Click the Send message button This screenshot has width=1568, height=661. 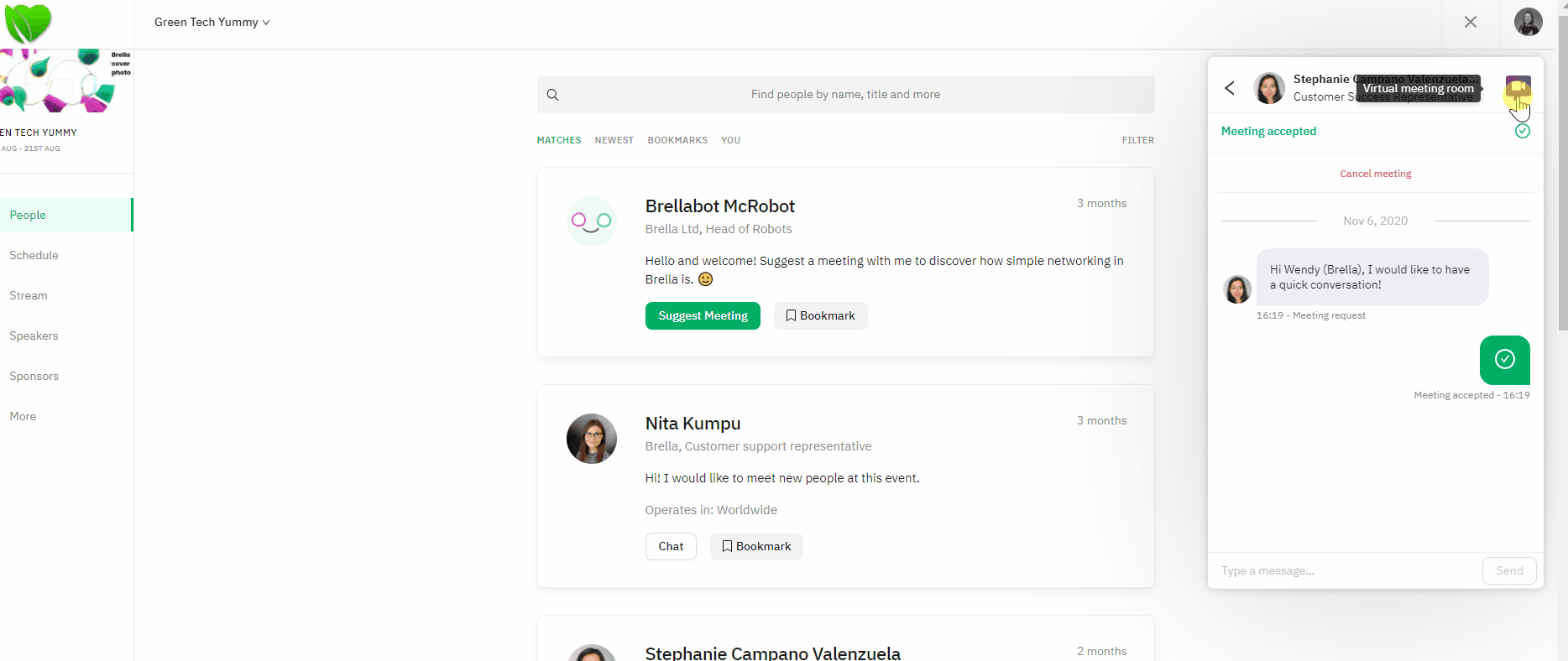(1509, 570)
